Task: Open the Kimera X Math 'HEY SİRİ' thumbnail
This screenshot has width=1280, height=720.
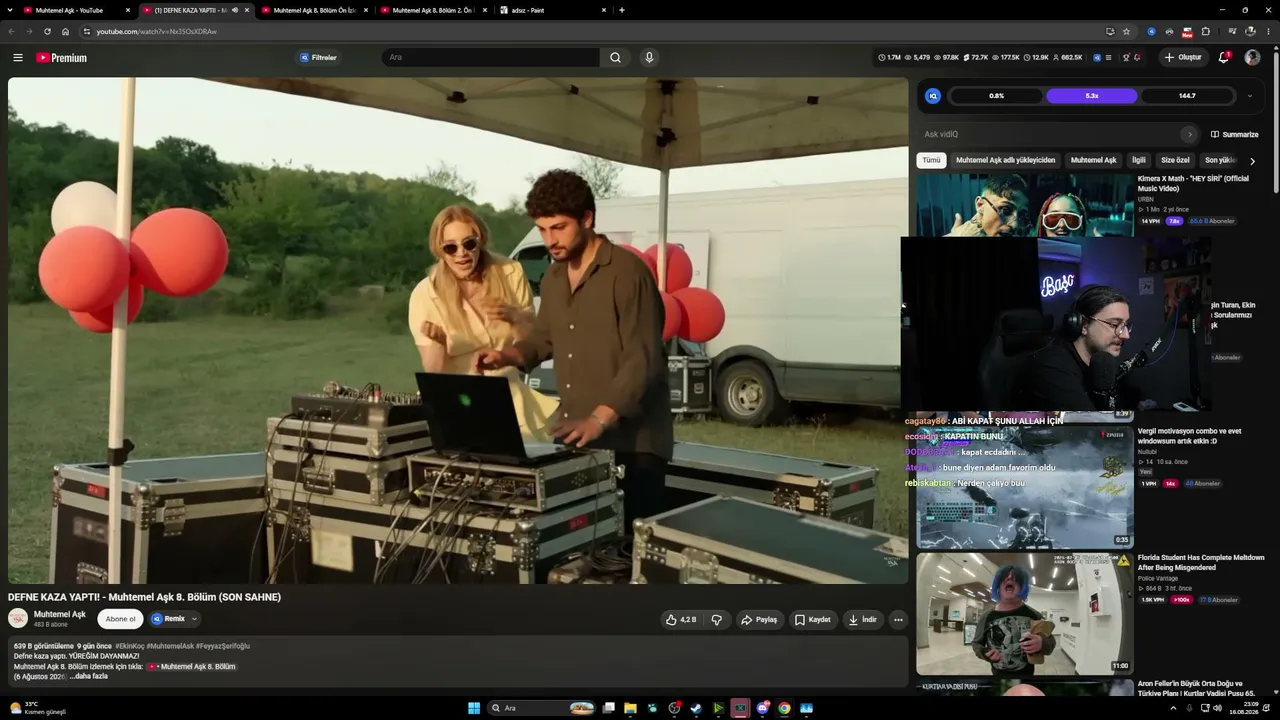Action: coord(1025,205)
